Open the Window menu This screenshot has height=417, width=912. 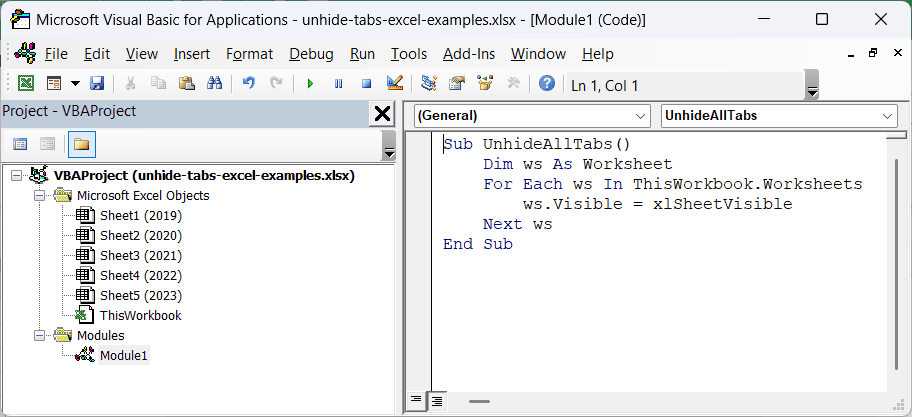coord(539,54)
